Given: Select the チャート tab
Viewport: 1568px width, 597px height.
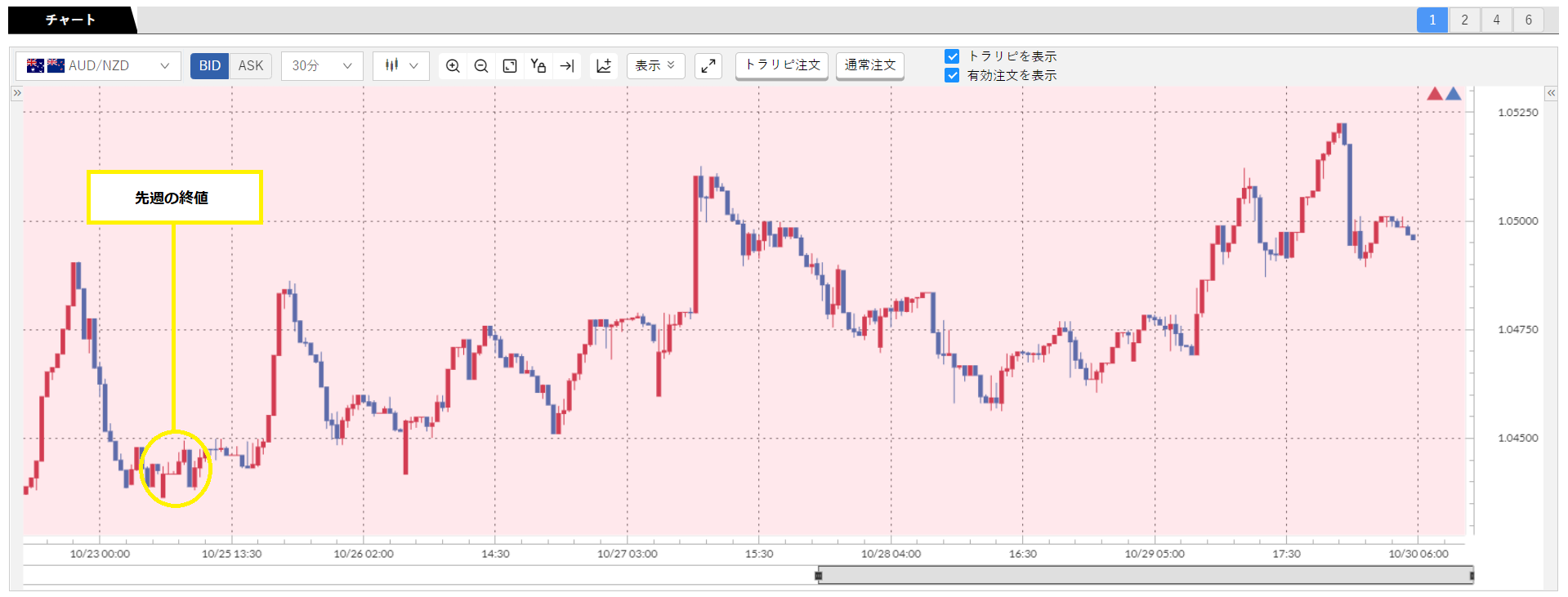Looking at the screenshot, I should tap(71, 20).
